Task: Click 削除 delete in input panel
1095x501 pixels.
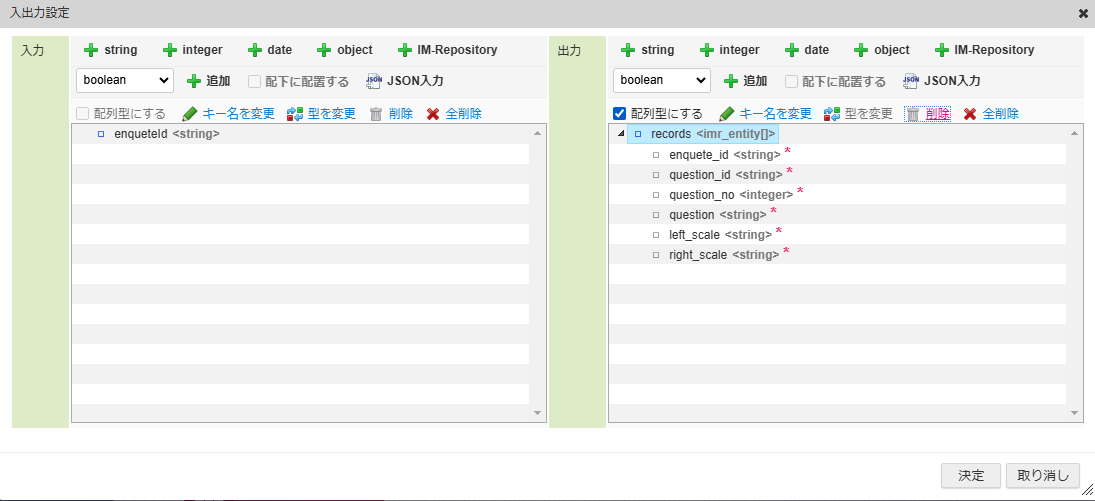Action: 391,114
